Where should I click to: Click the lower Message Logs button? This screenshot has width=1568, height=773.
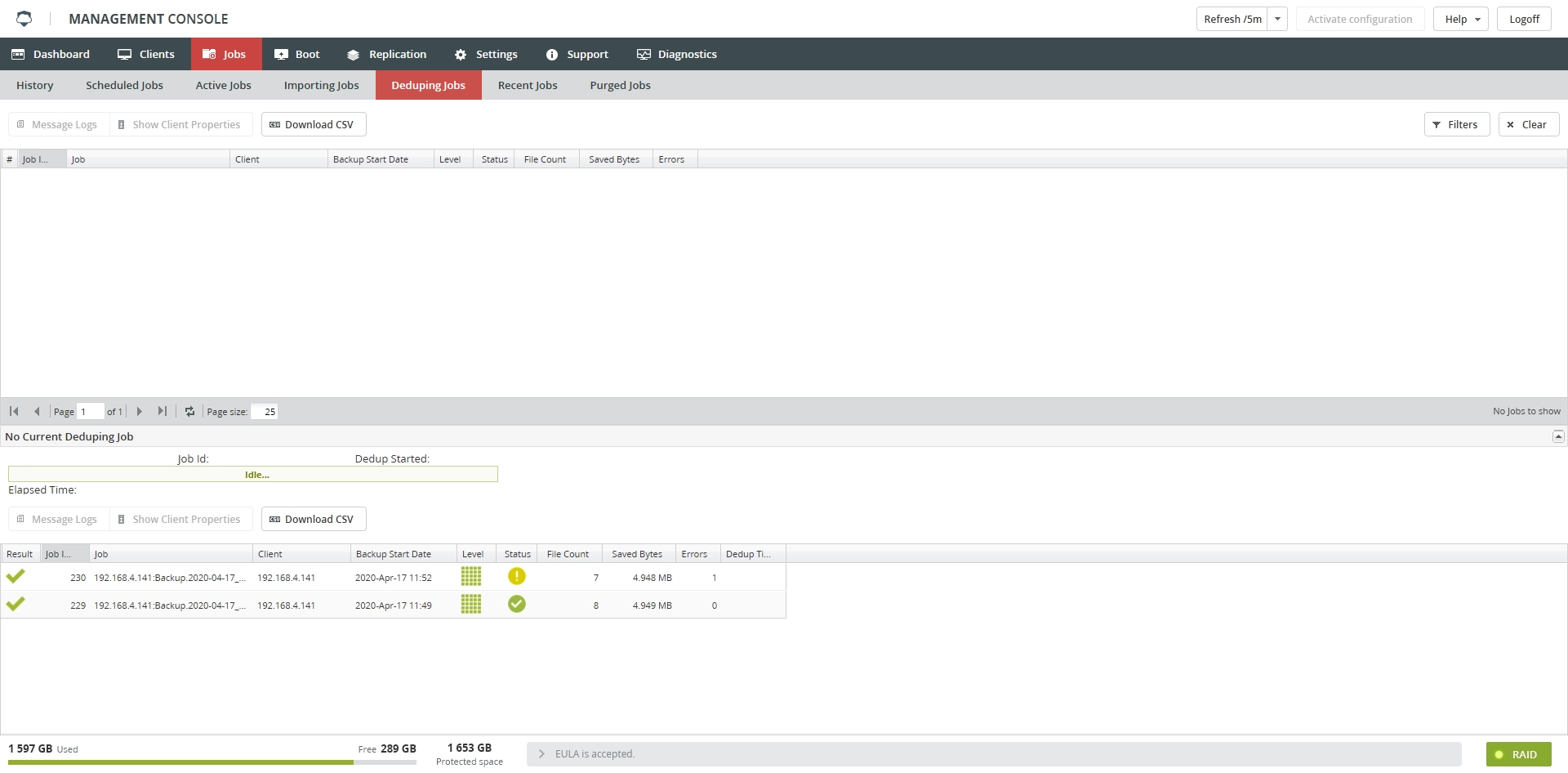(58, 519)
